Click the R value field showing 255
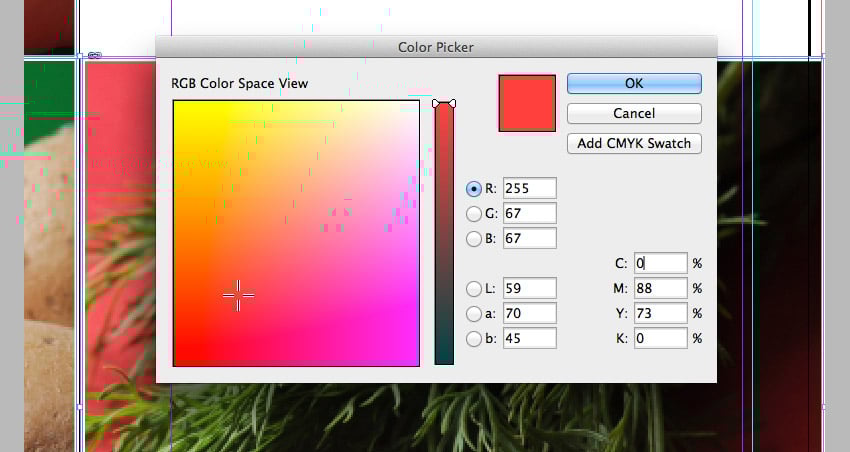 (530, 188)
